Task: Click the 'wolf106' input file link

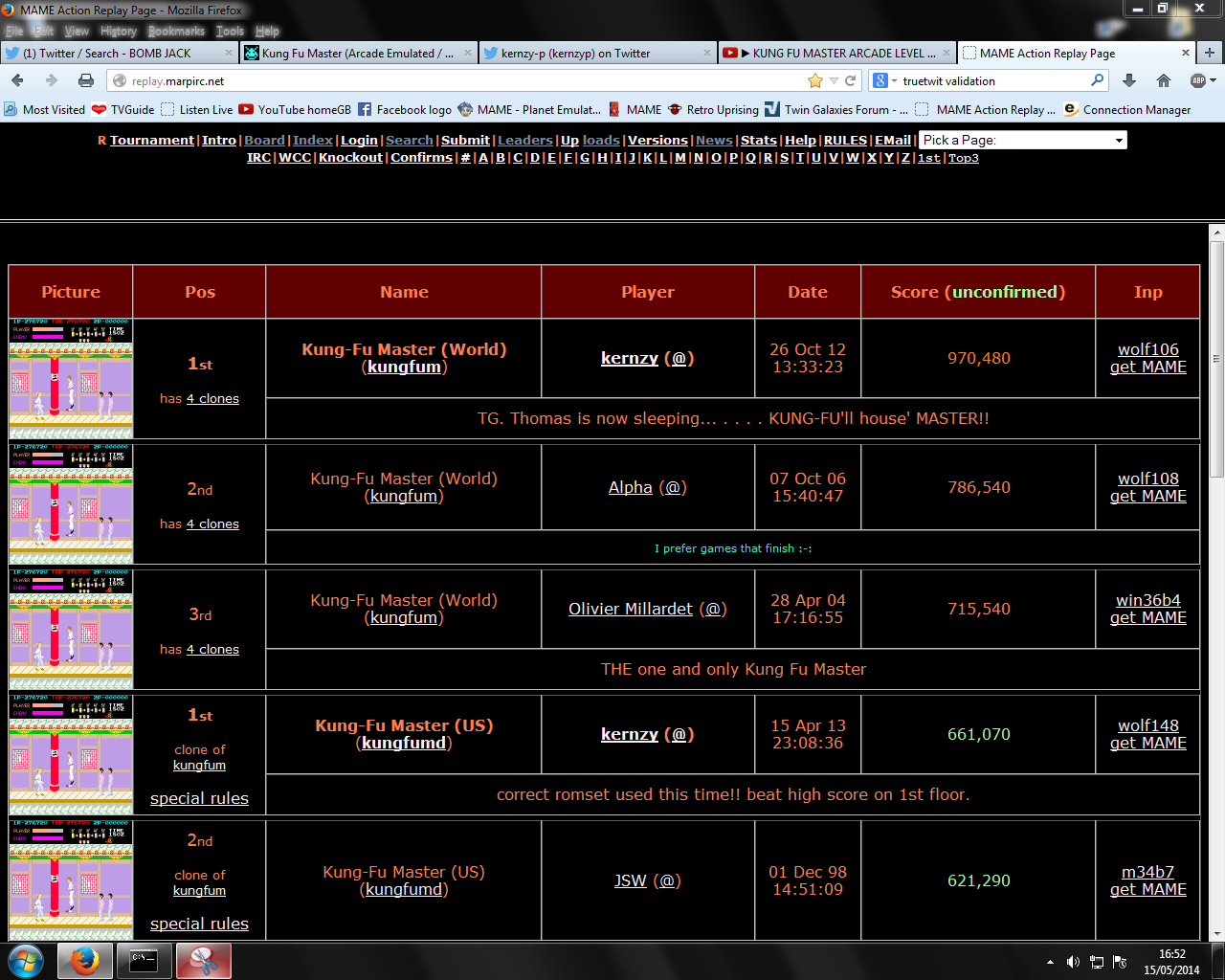Action: [1147, 349]
